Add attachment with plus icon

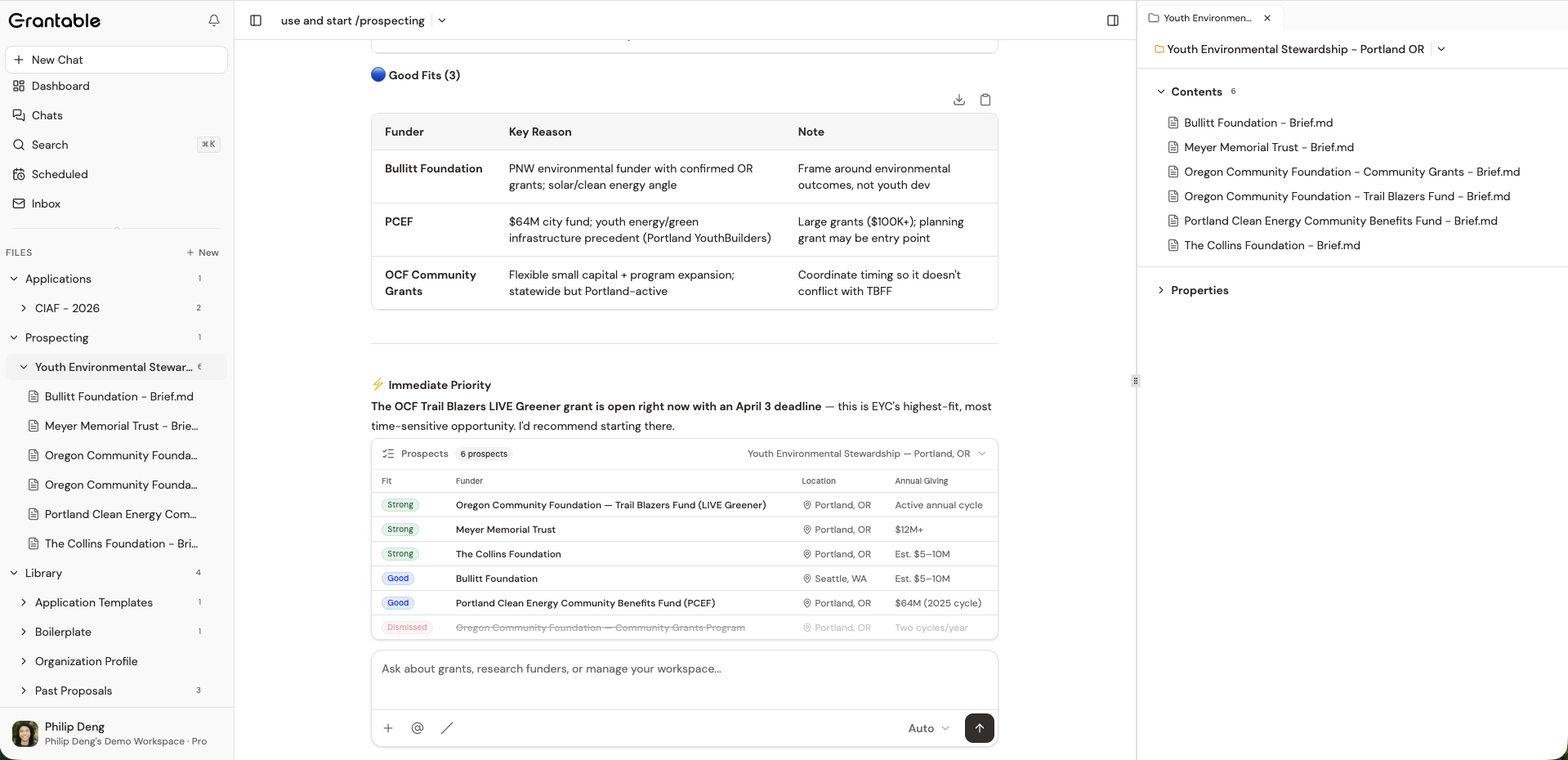point(388,728)
